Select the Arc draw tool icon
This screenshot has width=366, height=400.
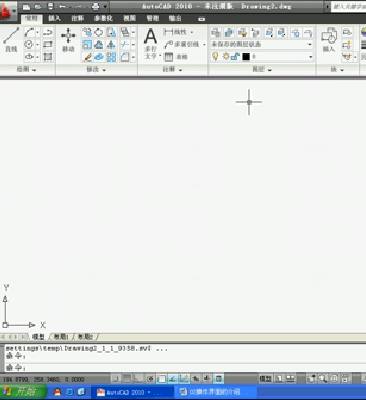[x=29, y=32]
